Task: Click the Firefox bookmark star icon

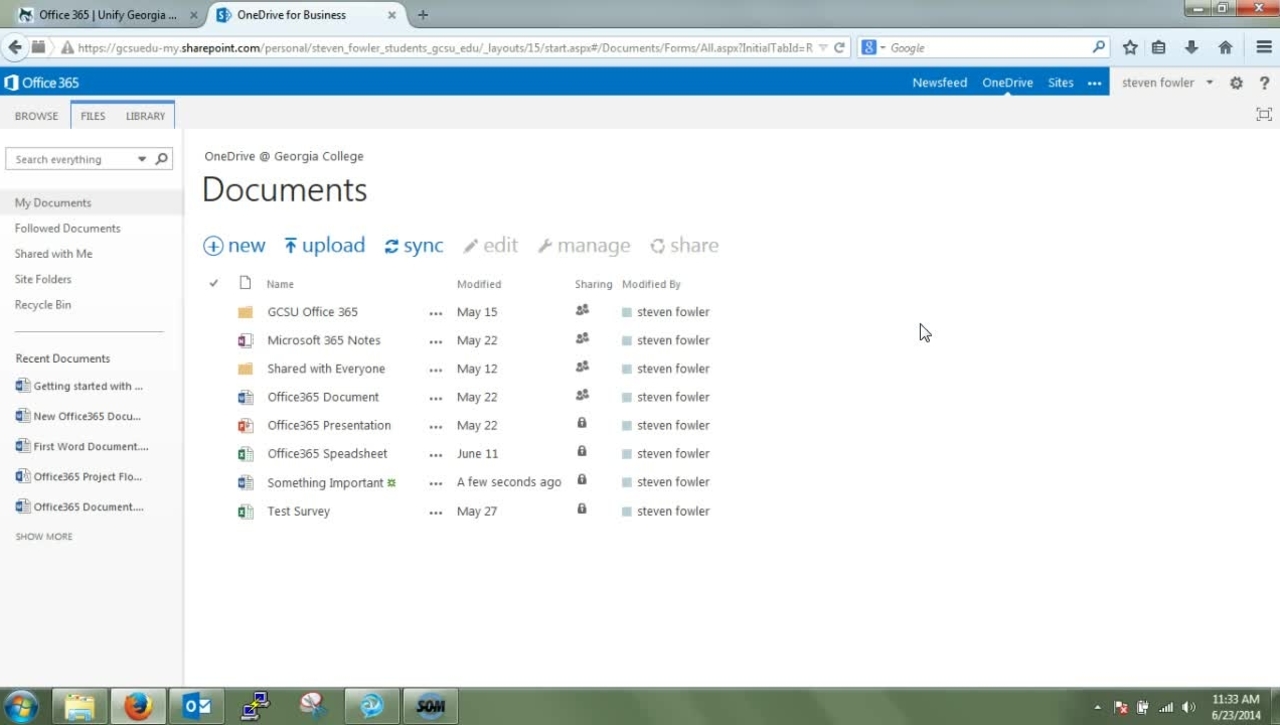Action: (x=1130, y=47)
